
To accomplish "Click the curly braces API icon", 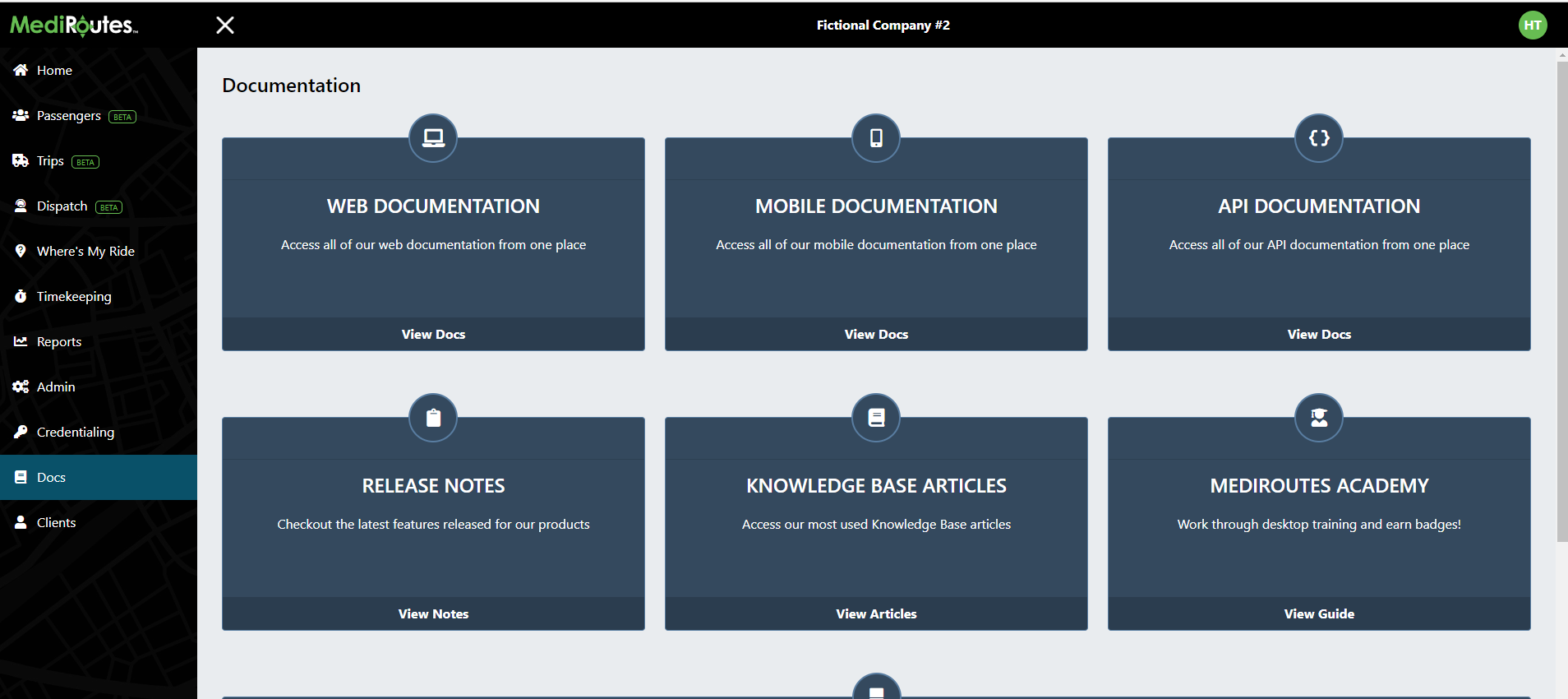I will click(1319, 138).
